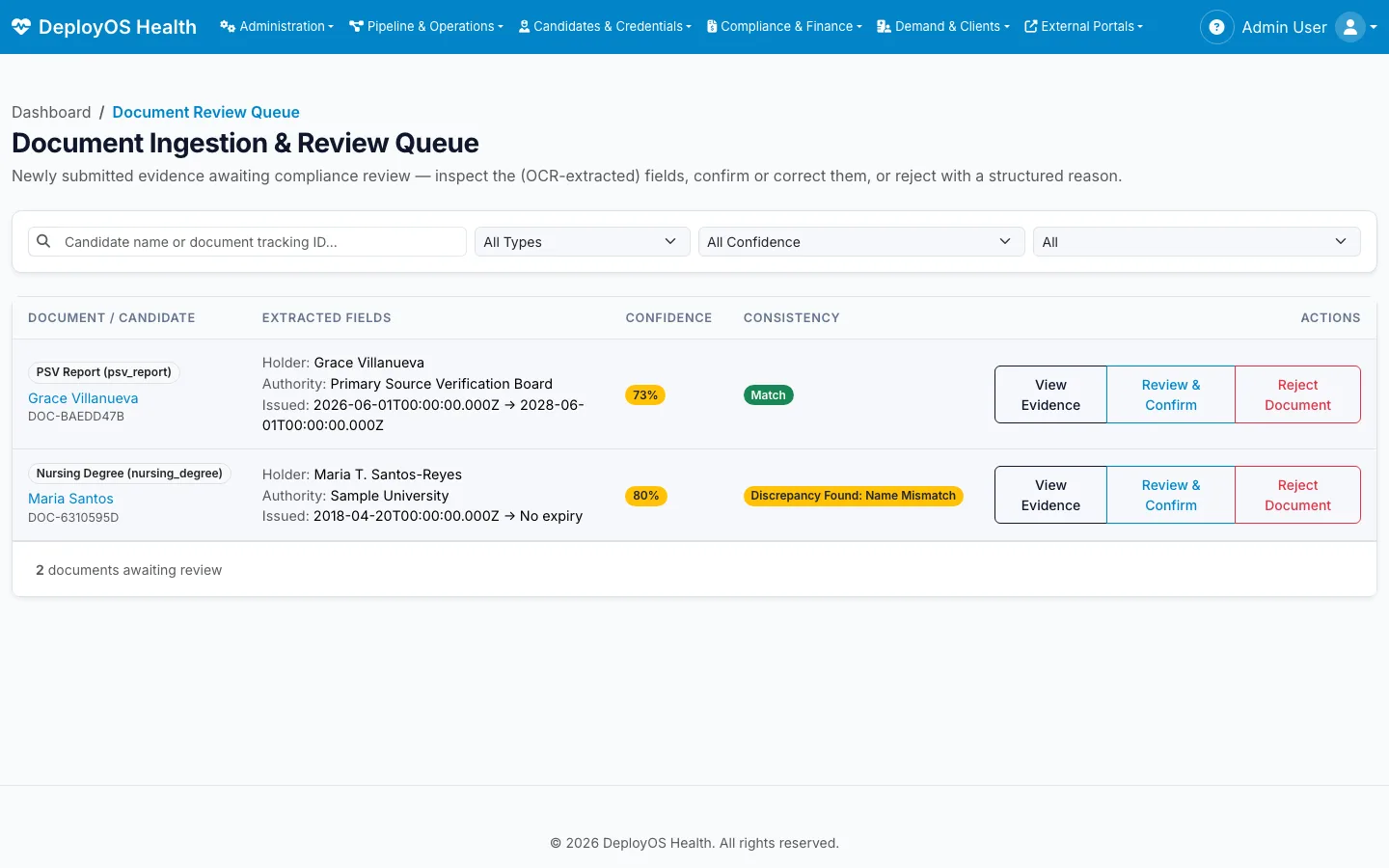Click tracking ID DOC-BAEDD47B
Viewport: 1389px width, 868px height.
pos(76,417)
